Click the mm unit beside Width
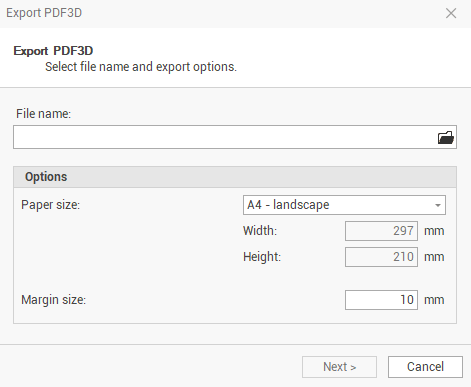This screenshot has height=387, width=471. pyautogui.click(x=434, y=231)
